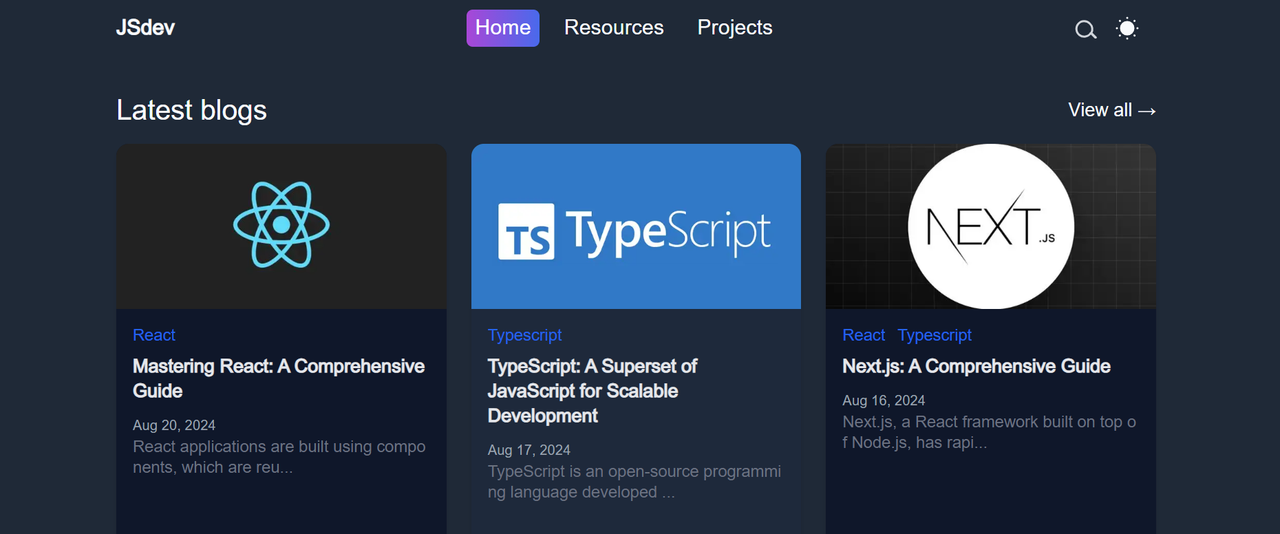Screen dimensions: 1280x534
Task: Open the React logo thumbnail
Action: point(281,226)
